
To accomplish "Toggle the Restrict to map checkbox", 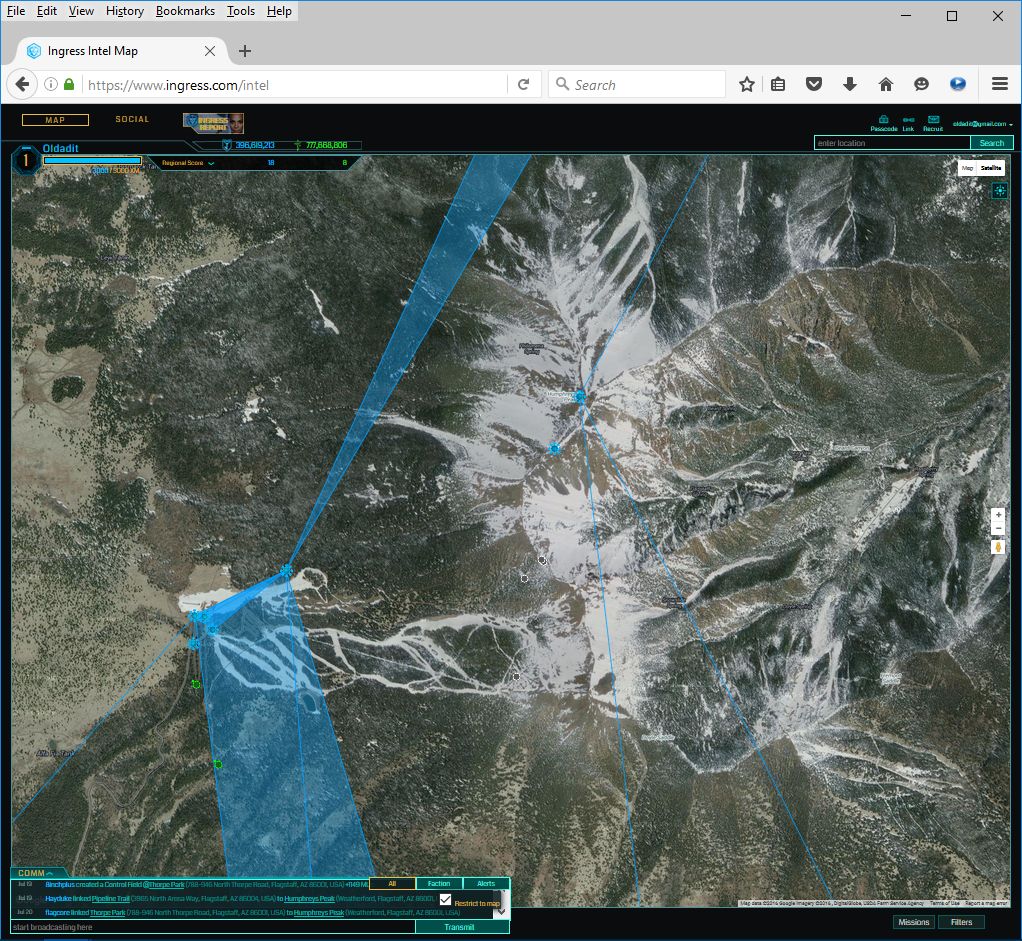I will (446, 900).
